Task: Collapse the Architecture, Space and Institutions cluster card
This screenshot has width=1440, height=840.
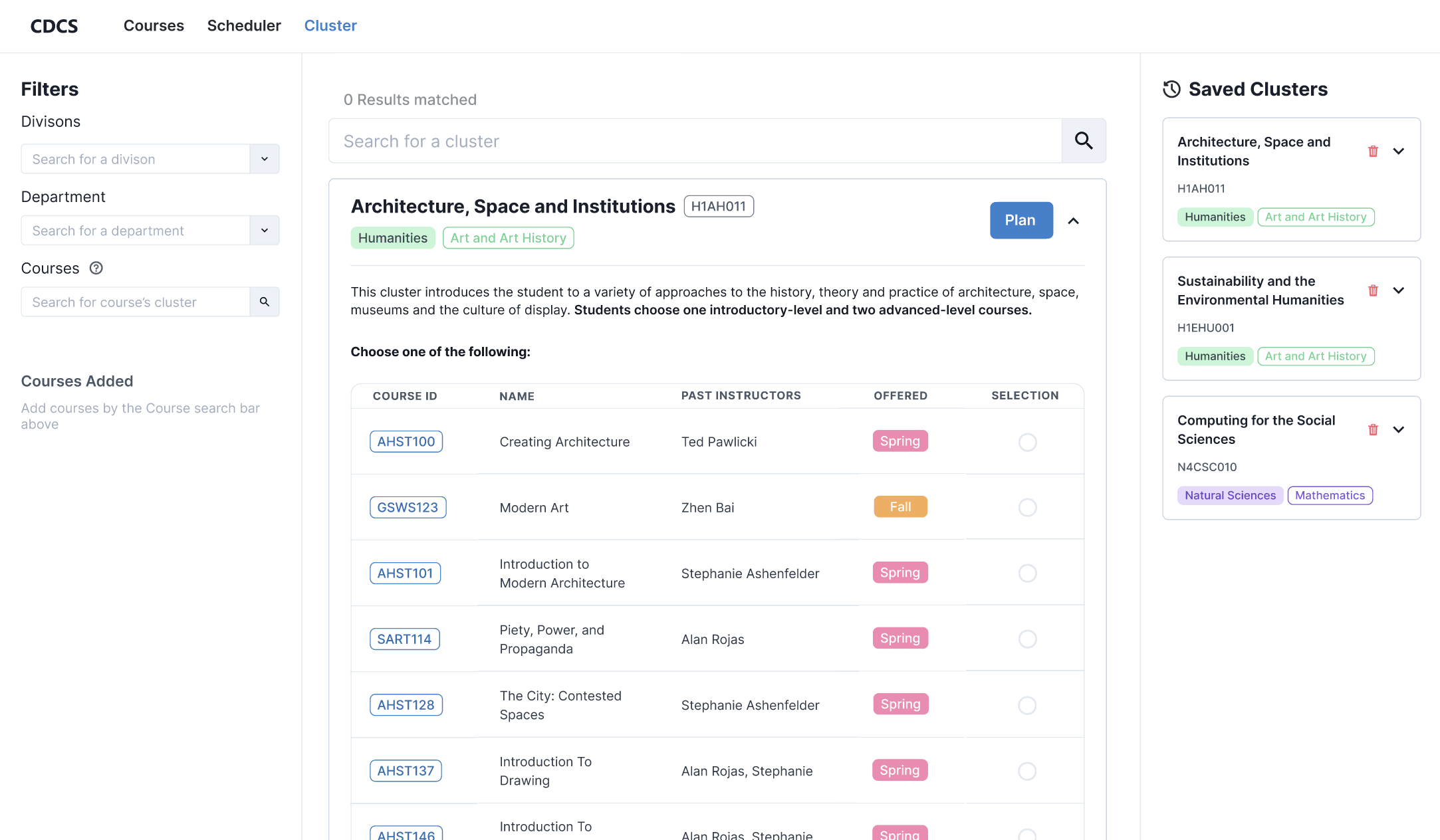Action: (1073, 221)
